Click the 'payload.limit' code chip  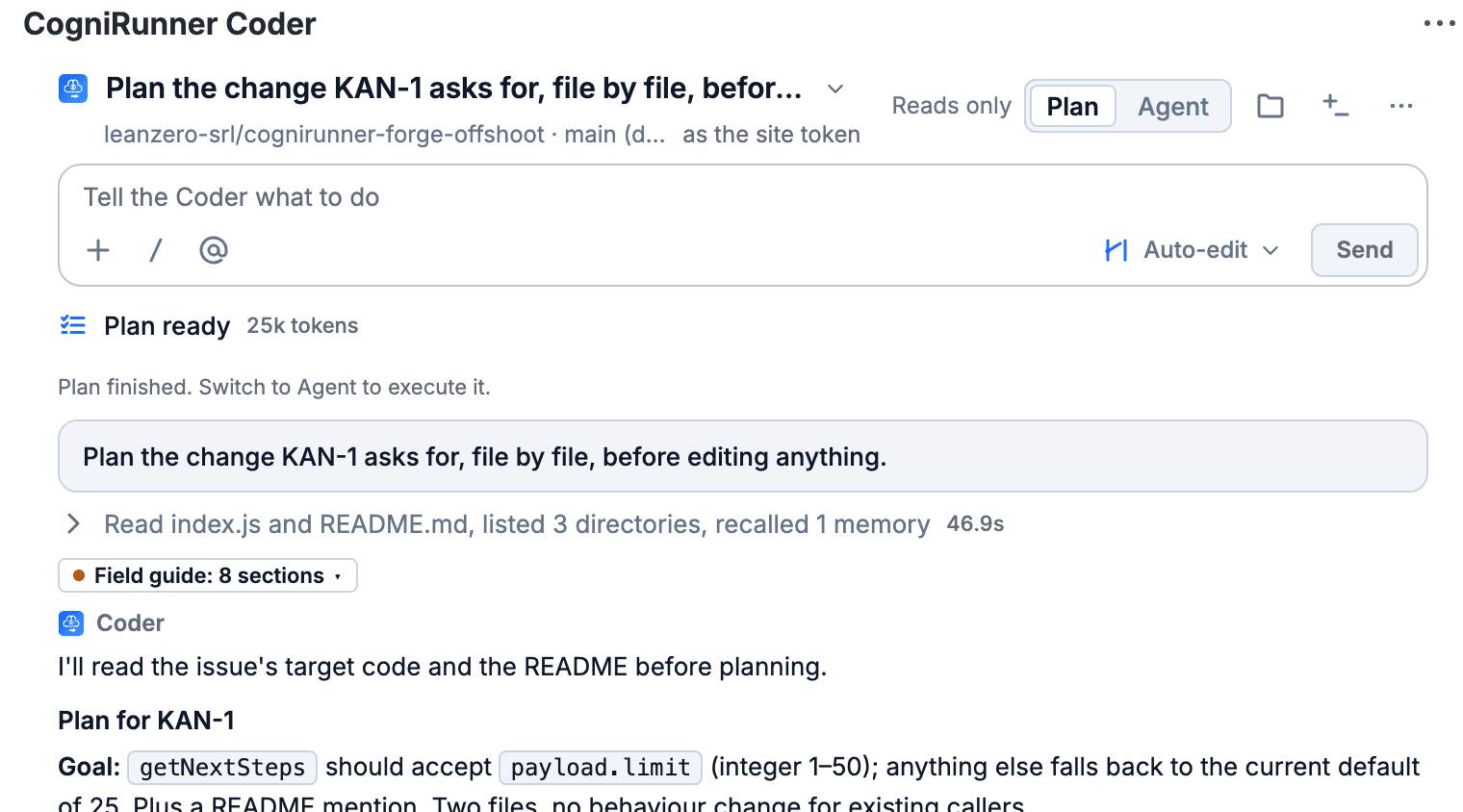pos(601,767)
